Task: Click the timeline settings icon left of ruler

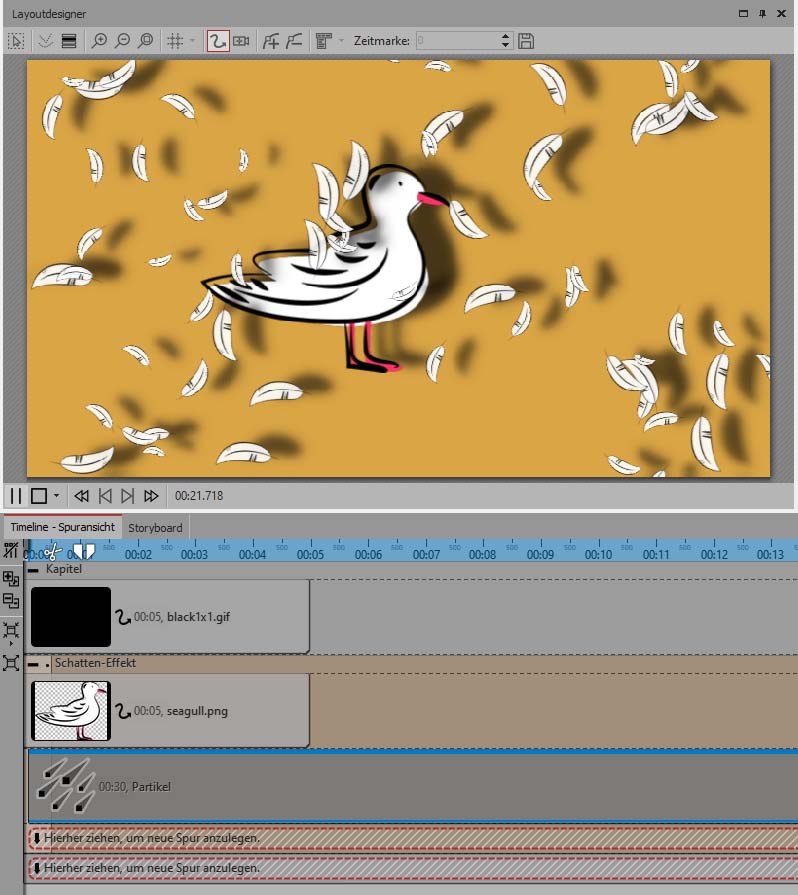Action: pos(10,550)
